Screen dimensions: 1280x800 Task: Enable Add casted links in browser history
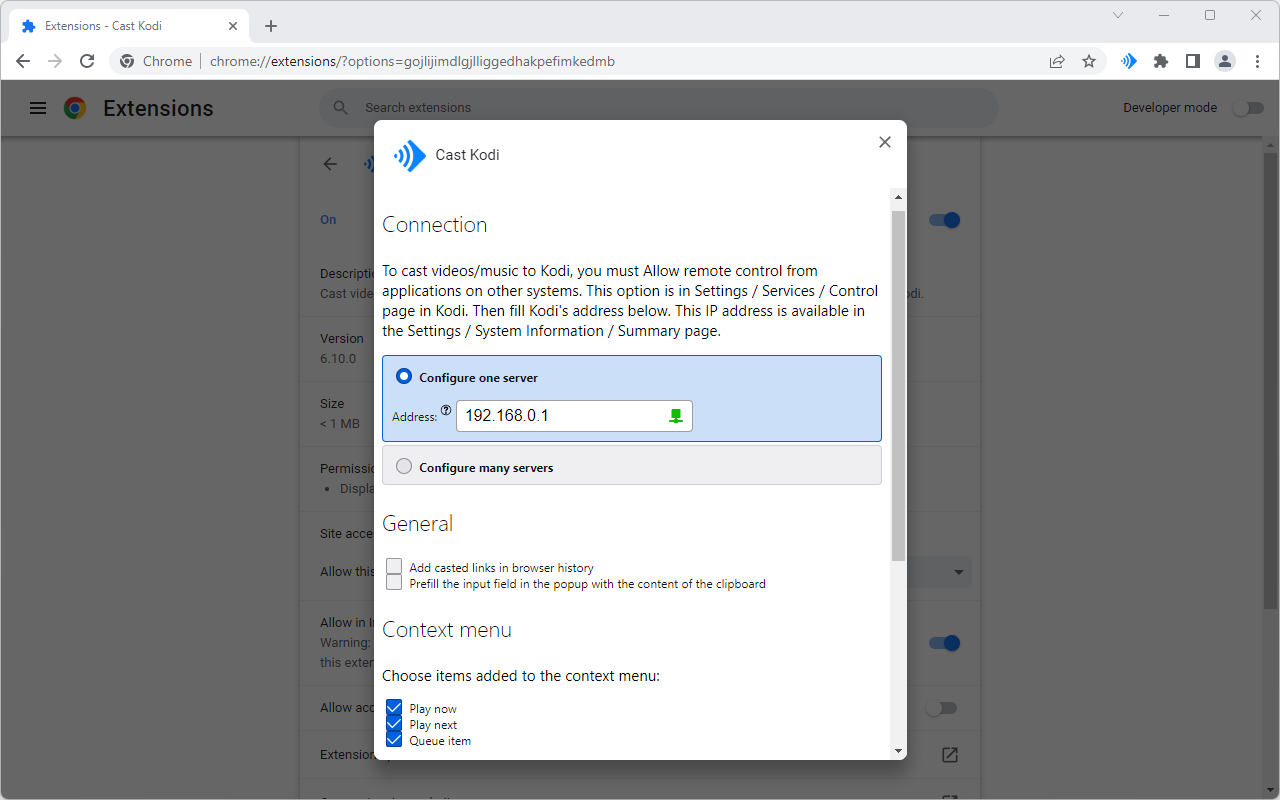pyautogui.click(x=394, y=567)
